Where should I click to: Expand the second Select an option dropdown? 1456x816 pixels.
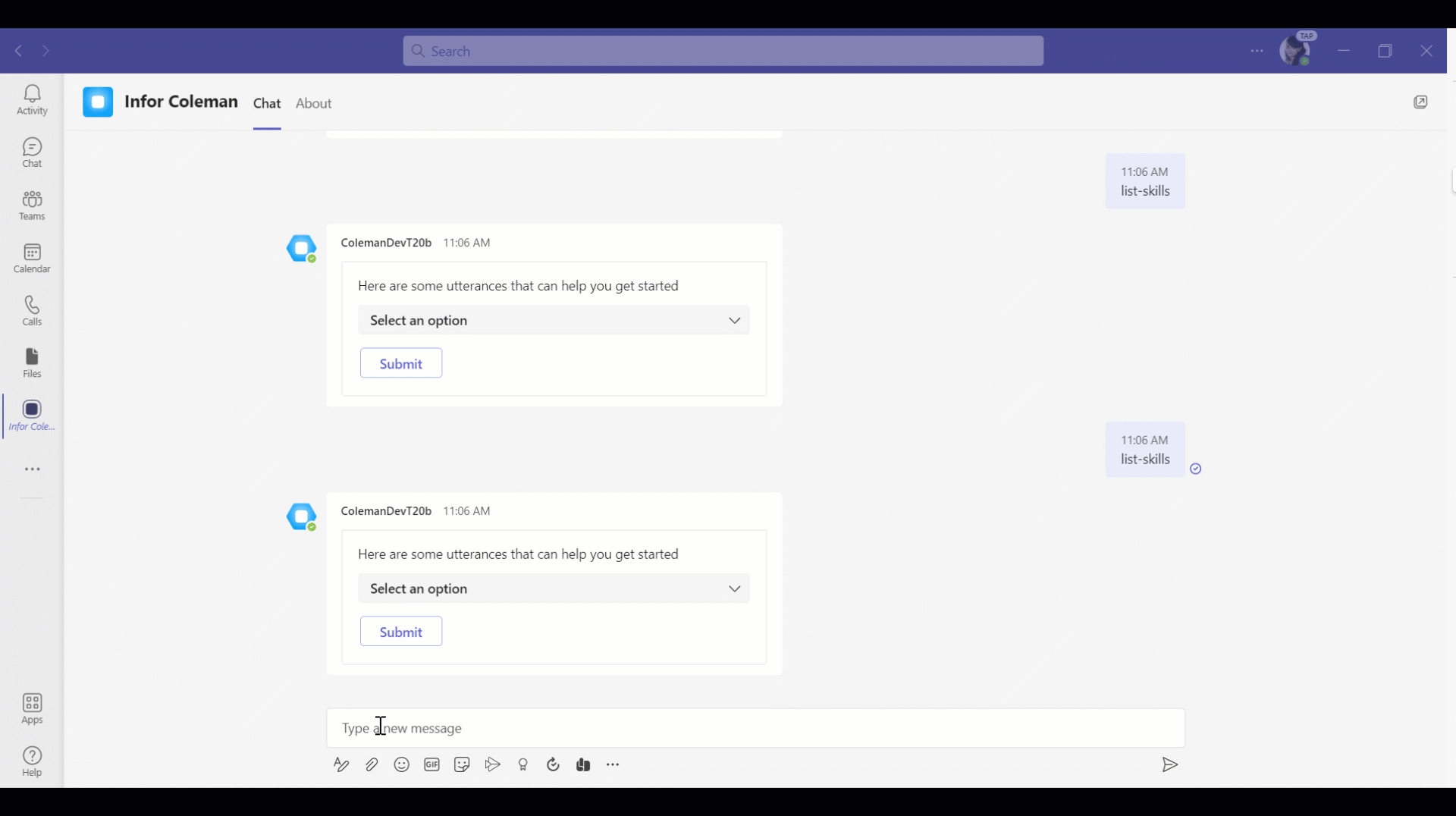[554, 588]
